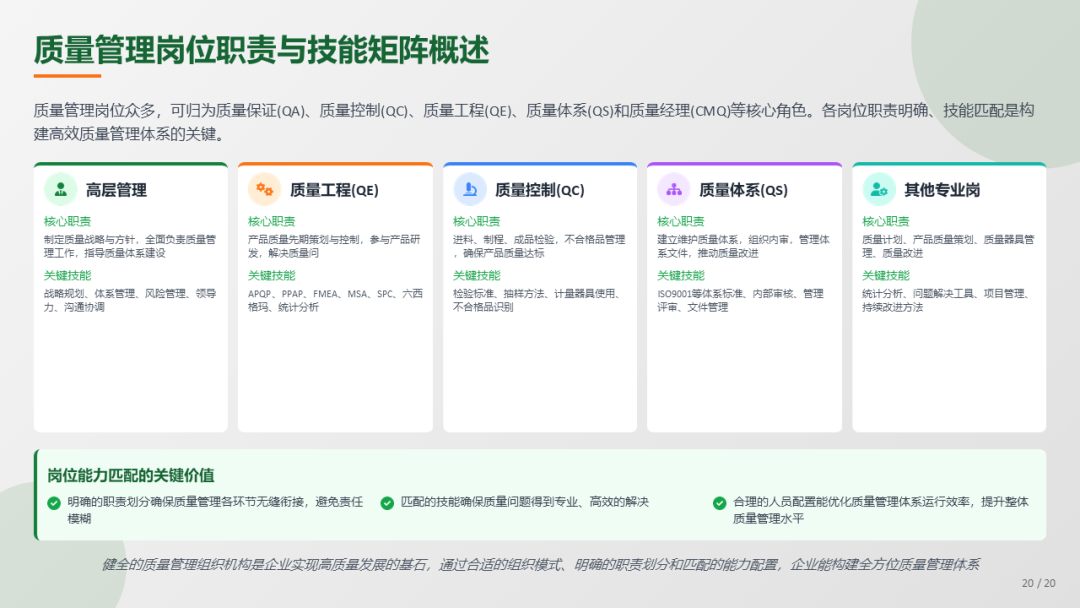Click the green check before 明确的职责划分
Viewport: 1080px width, 608px height.
click(x=54, y=502)
